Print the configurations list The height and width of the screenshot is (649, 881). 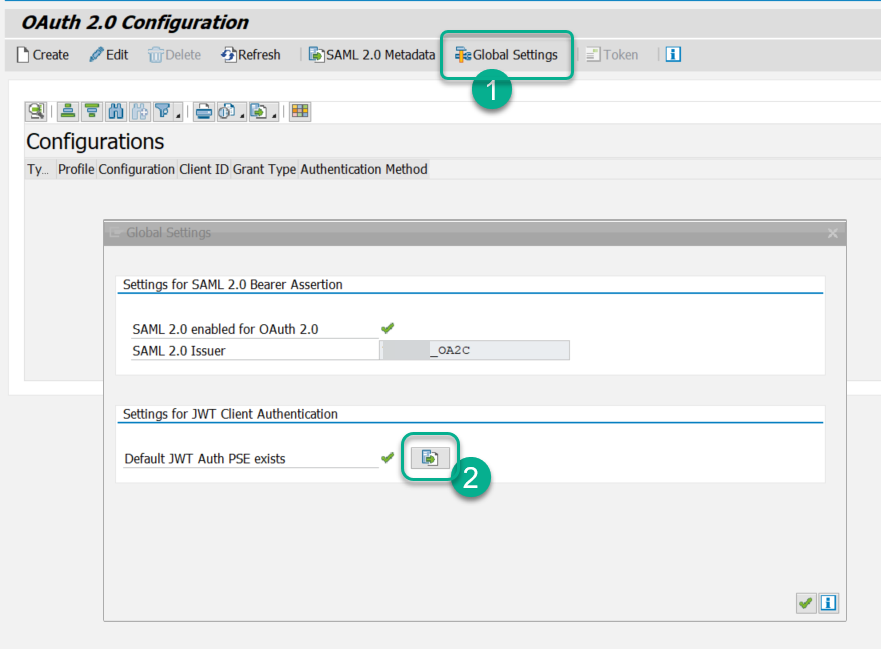203,111
